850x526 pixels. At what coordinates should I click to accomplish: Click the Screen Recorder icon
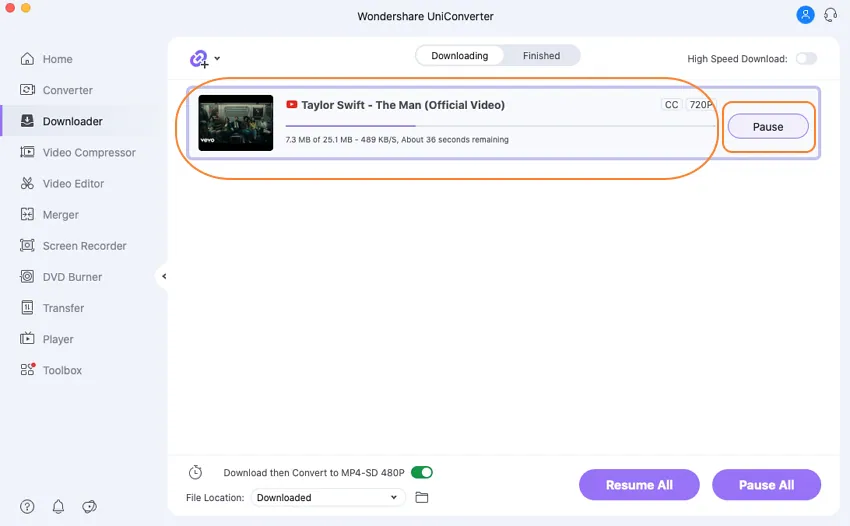[27, 246]
